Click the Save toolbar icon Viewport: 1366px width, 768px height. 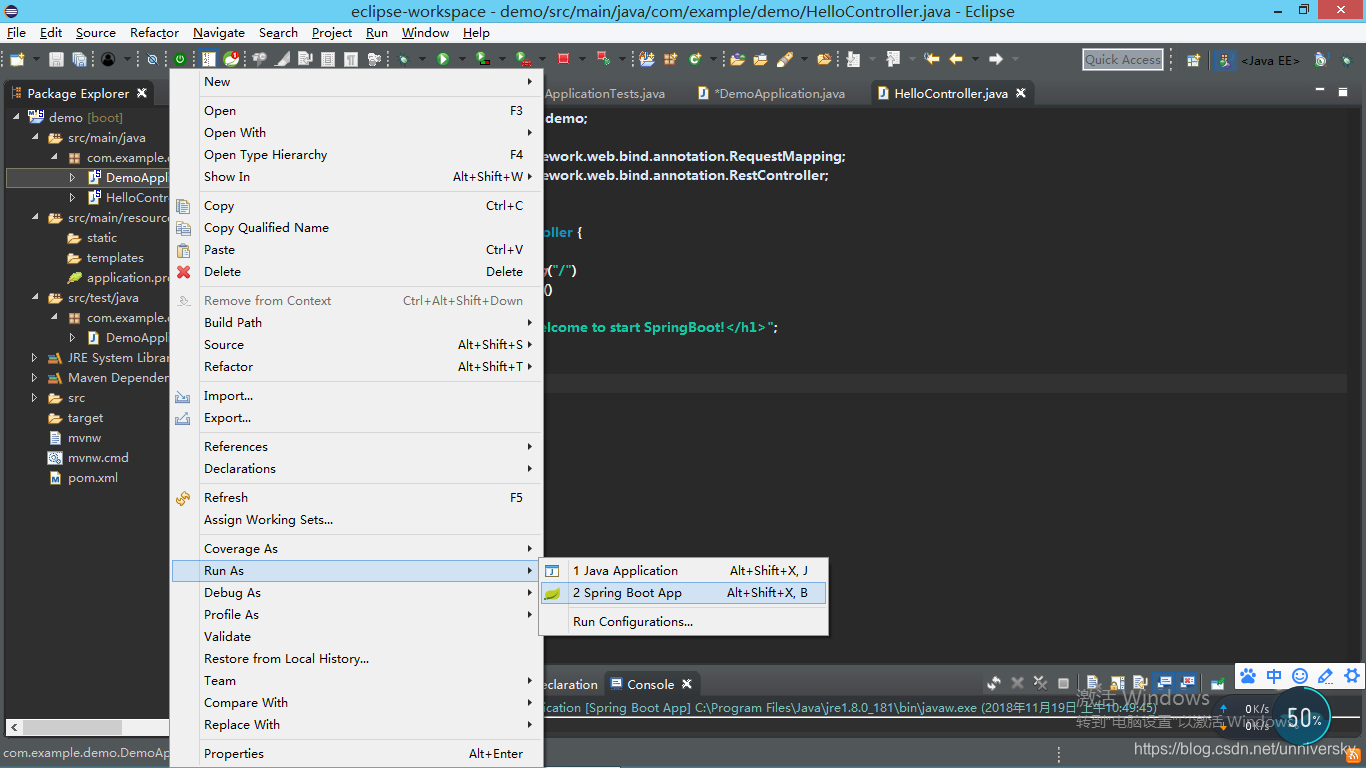pyautogui.click(x=56, y=59)
